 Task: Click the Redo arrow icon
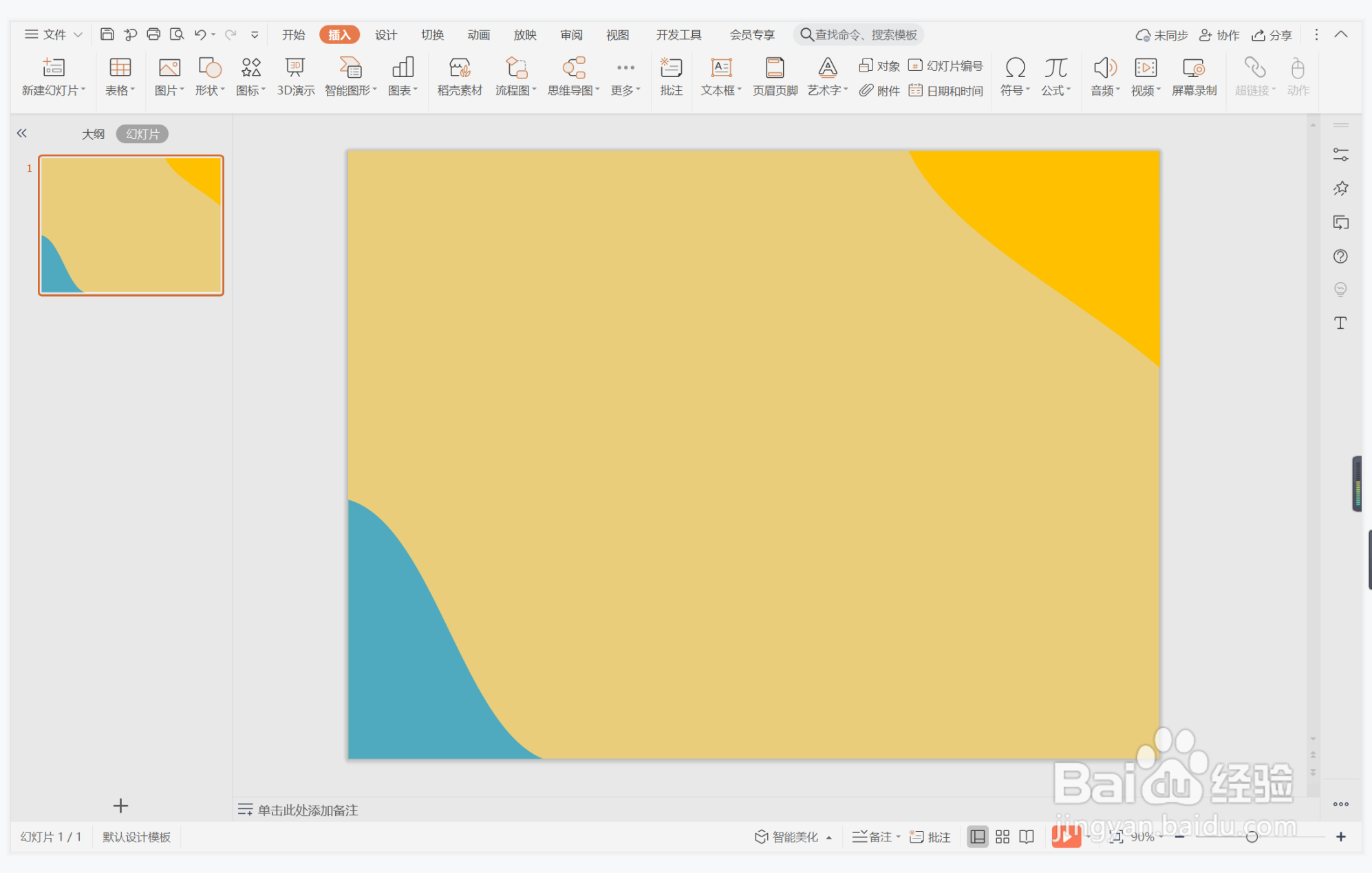pos(231,34)
